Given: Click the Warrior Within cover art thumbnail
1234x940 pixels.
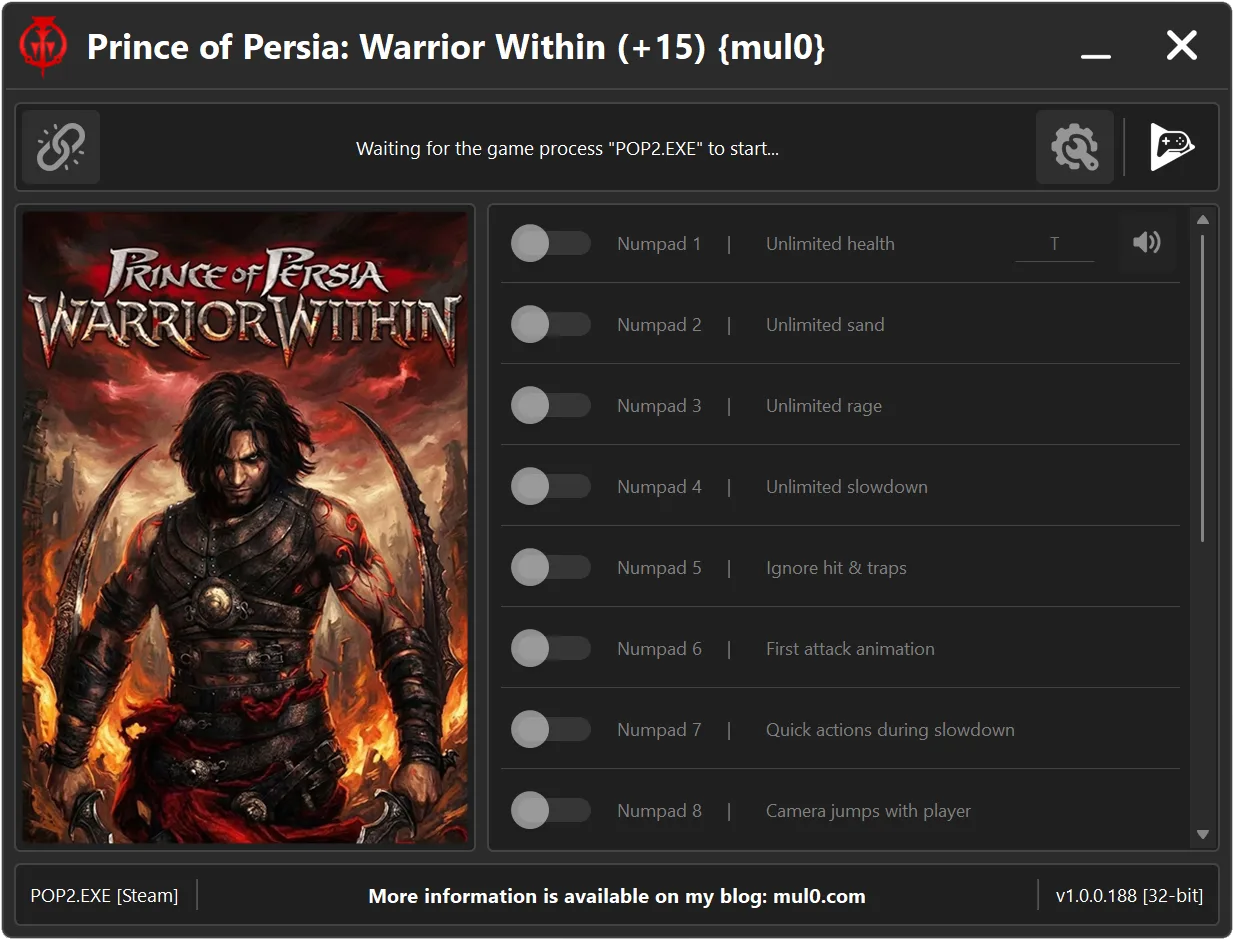Looking at the screenshot, I should tap(245, 527).
